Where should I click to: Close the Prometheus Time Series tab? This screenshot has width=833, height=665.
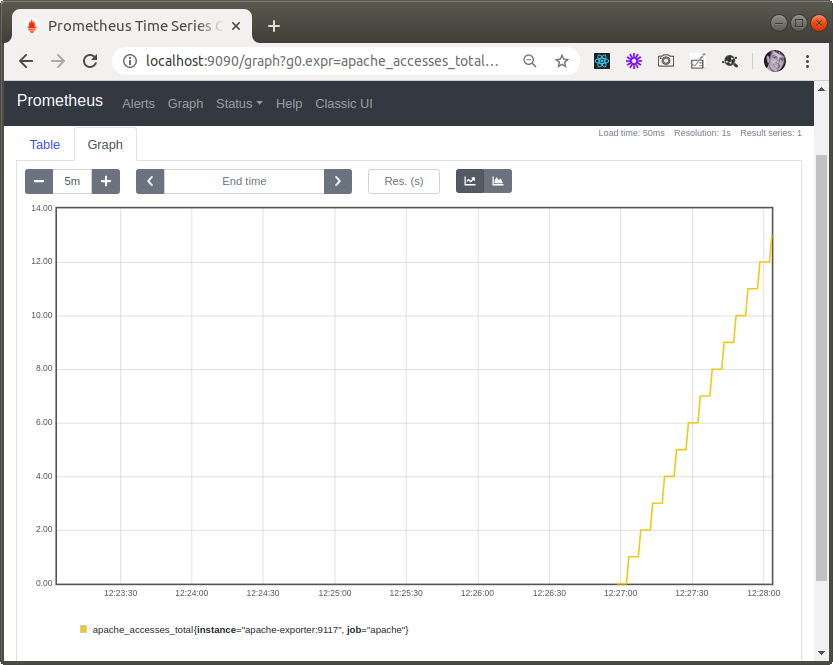pos(236,26)
